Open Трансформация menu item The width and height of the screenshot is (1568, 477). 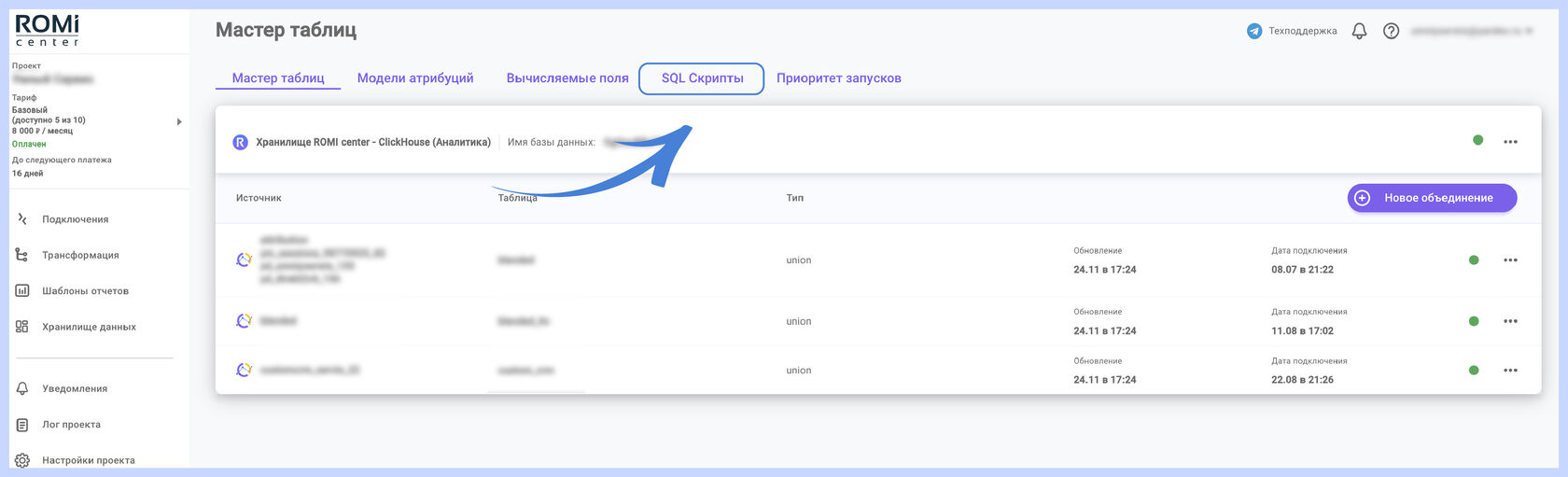point(80,255)
